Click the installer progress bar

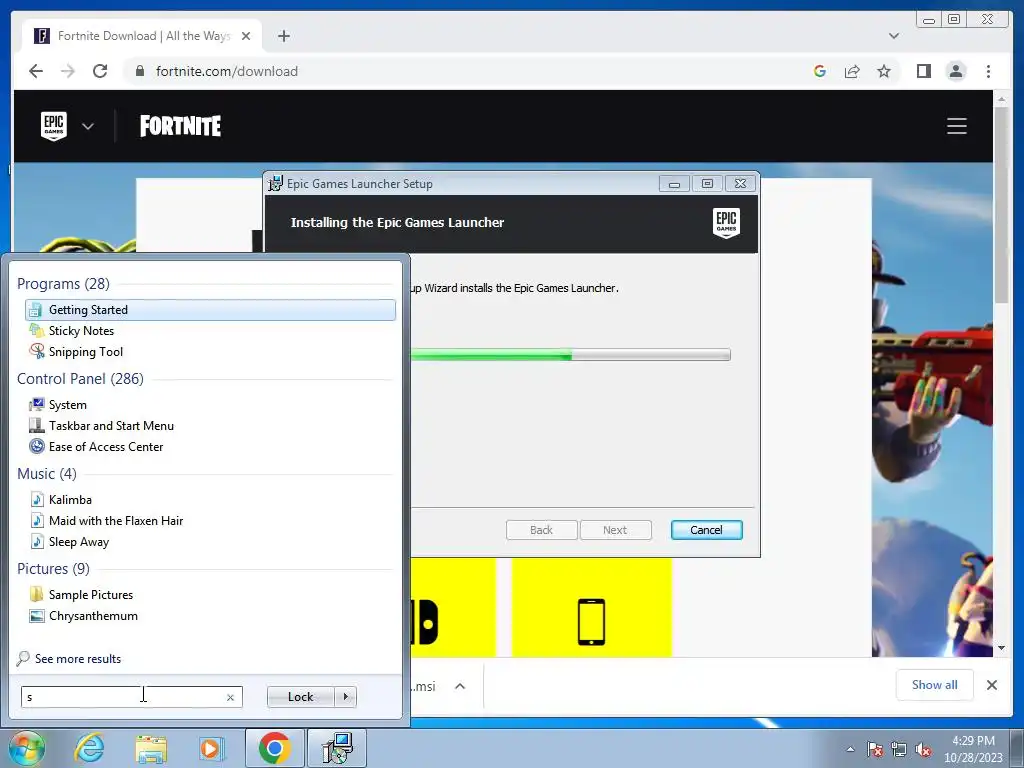click(x=569, y=355)
